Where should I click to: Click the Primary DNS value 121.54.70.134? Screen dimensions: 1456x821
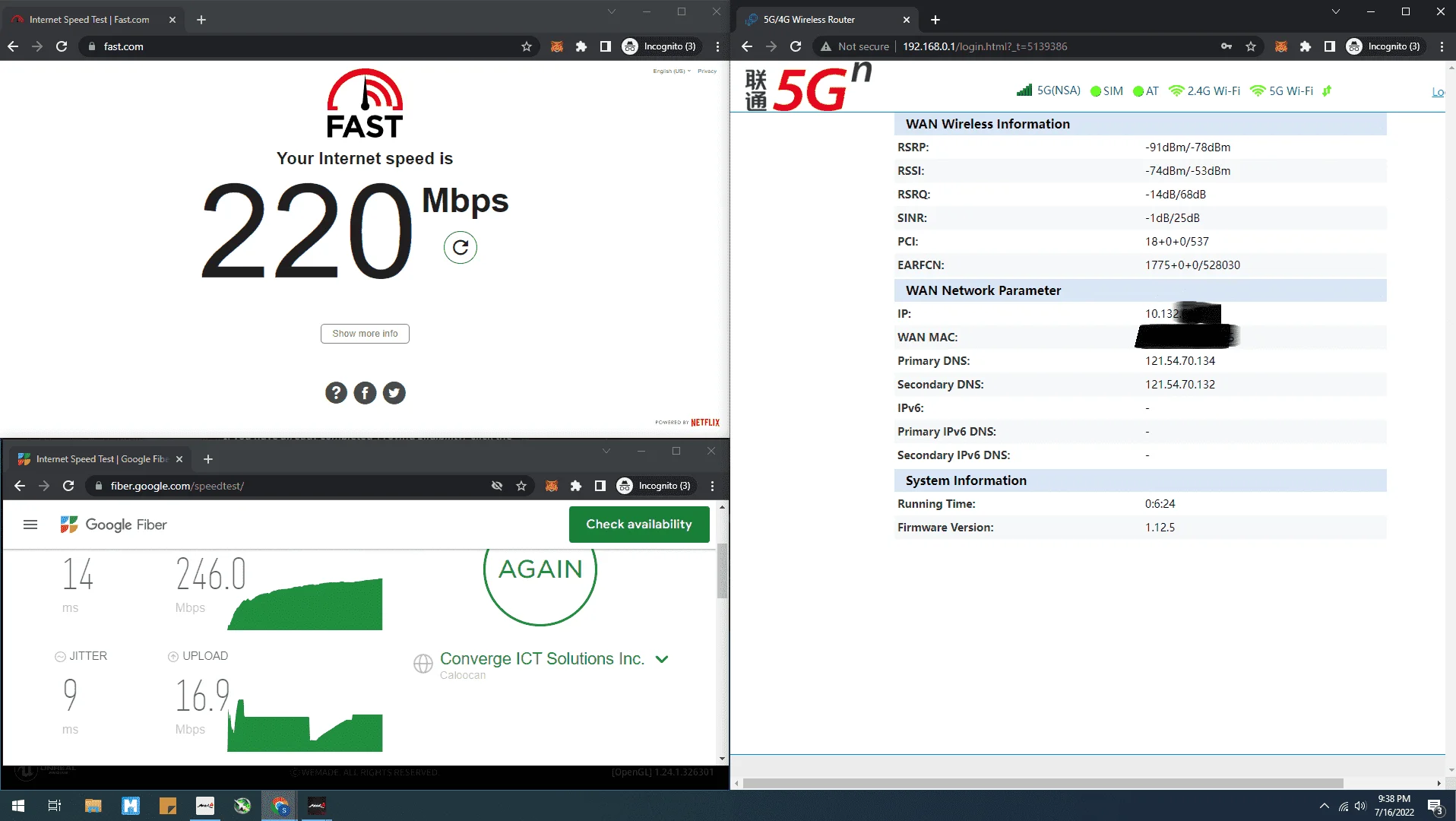[1180, 361]
